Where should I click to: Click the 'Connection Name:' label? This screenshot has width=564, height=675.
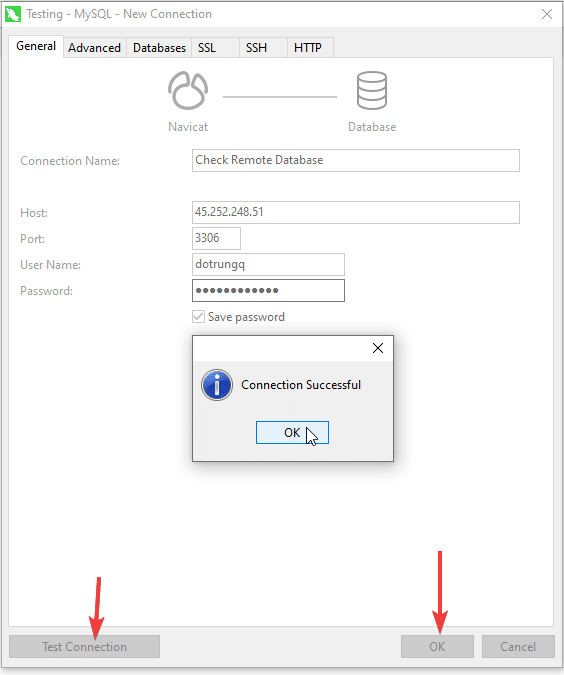[70, 161]
